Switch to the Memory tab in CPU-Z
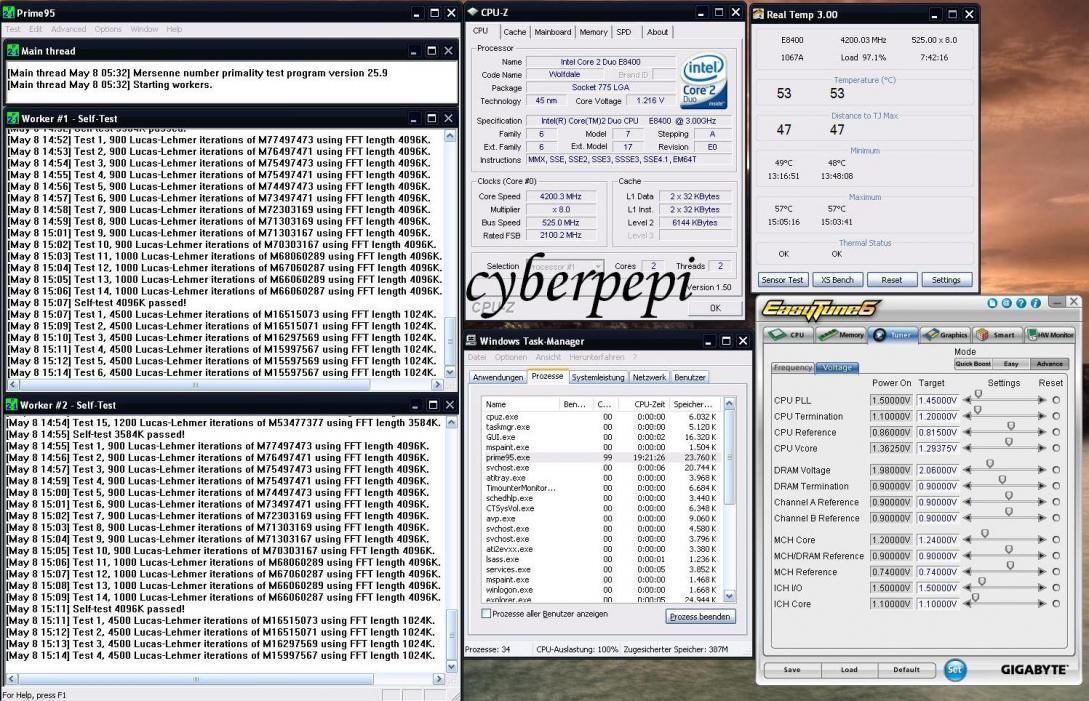The width and height of the screenshot is (1089, 701). click(593, 32)
